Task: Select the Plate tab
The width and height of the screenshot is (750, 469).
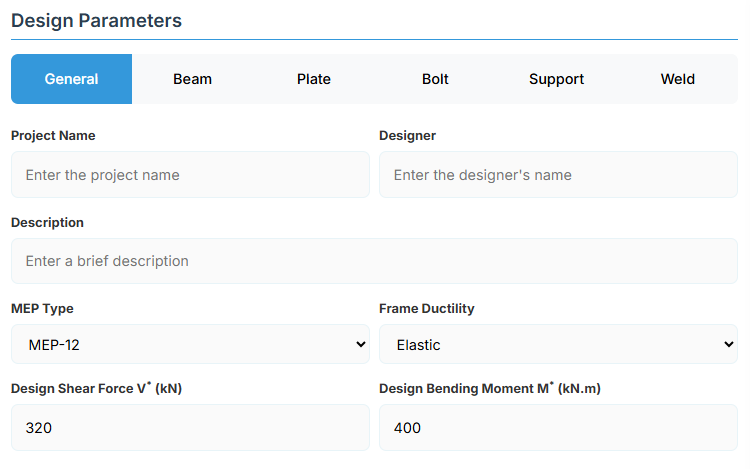Action: [x=314, y=79]
